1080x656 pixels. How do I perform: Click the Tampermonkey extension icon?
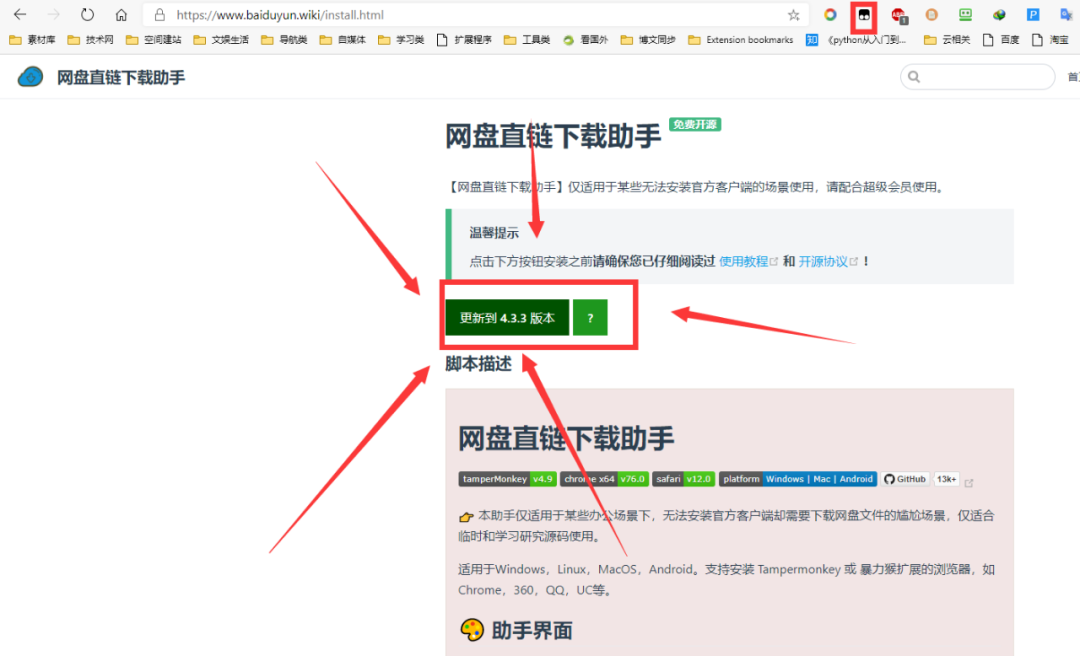[x=863, y=15]
